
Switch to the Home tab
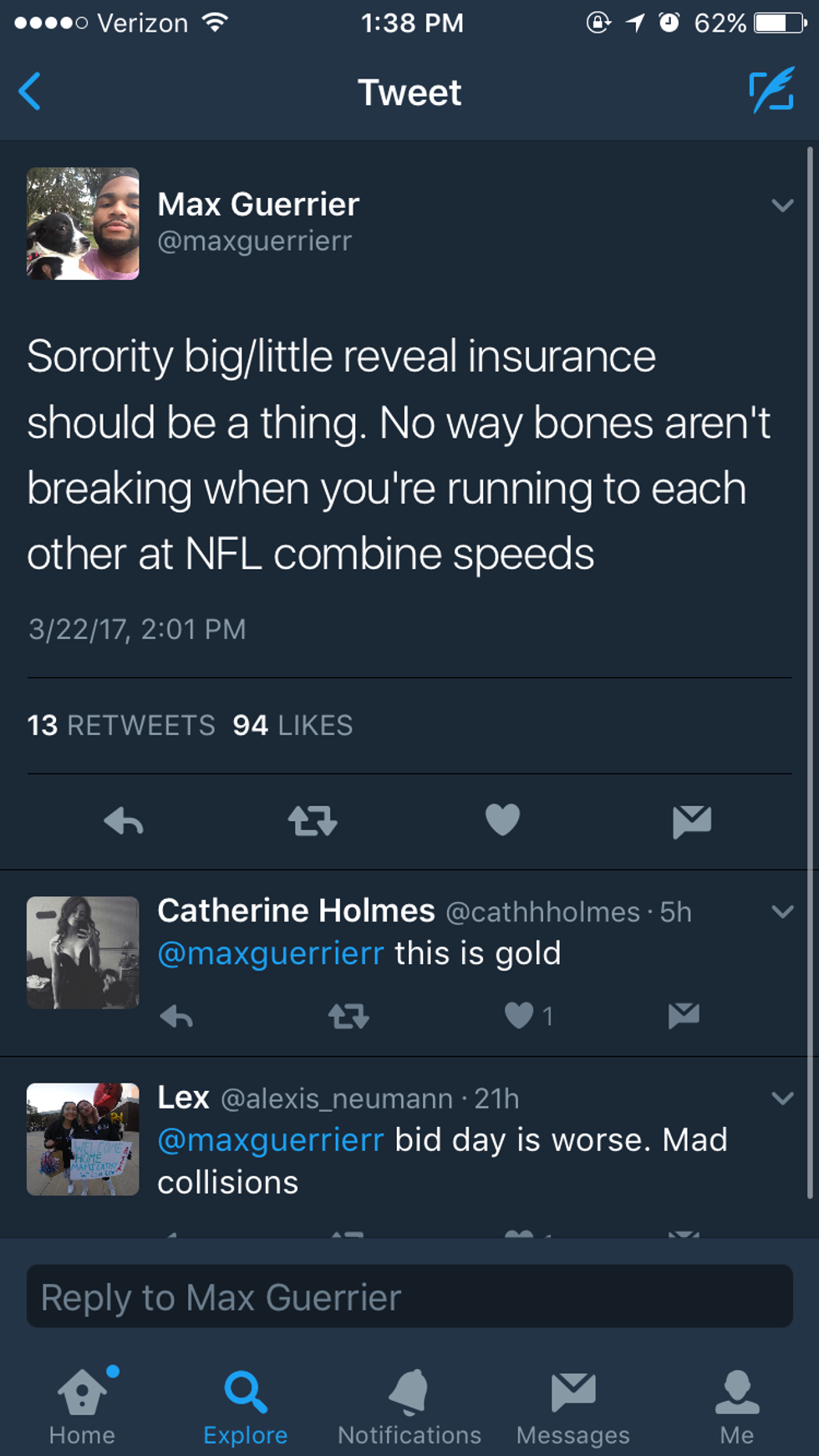click(82, 1408)
